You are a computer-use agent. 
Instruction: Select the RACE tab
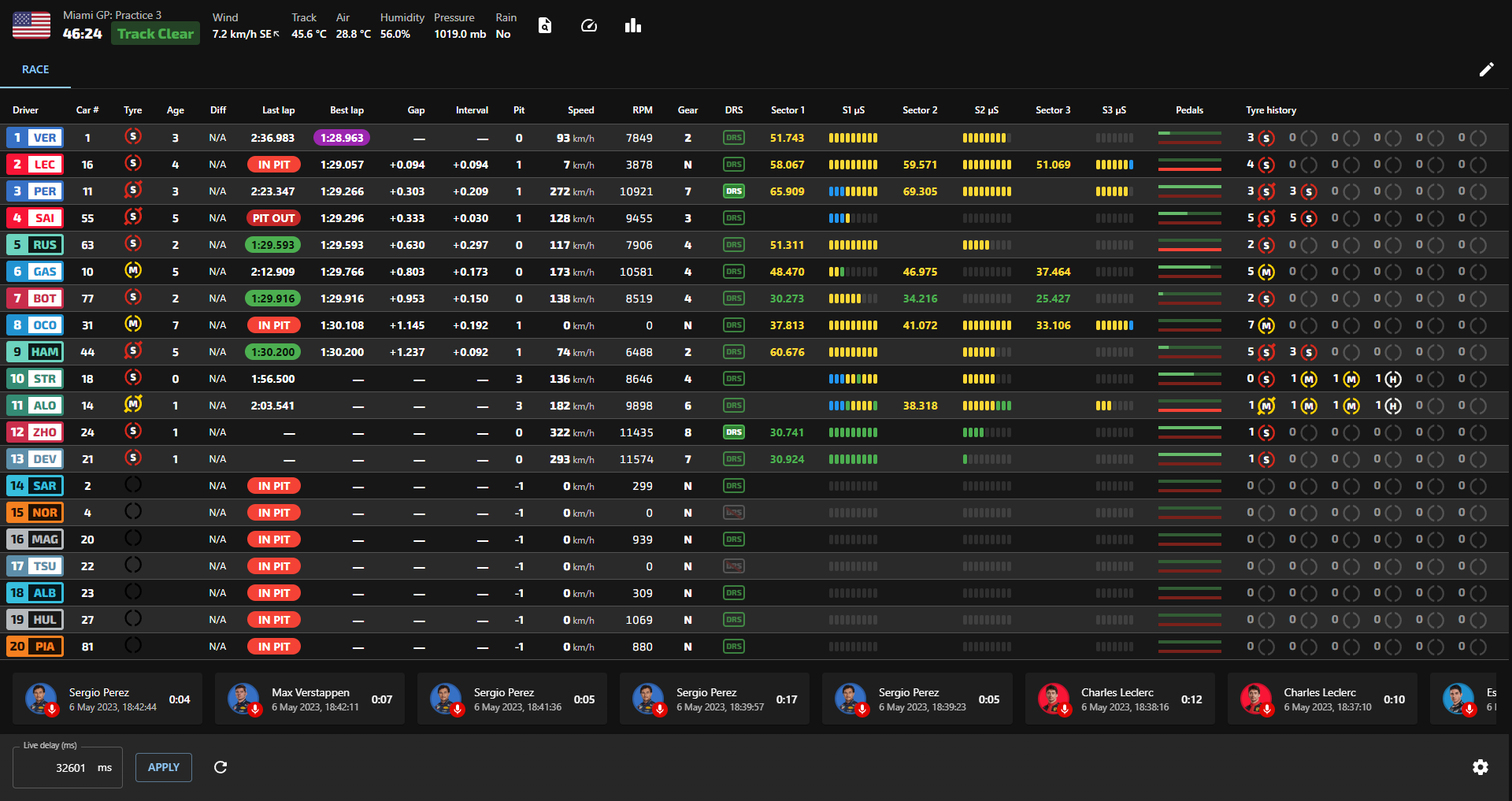35,69
